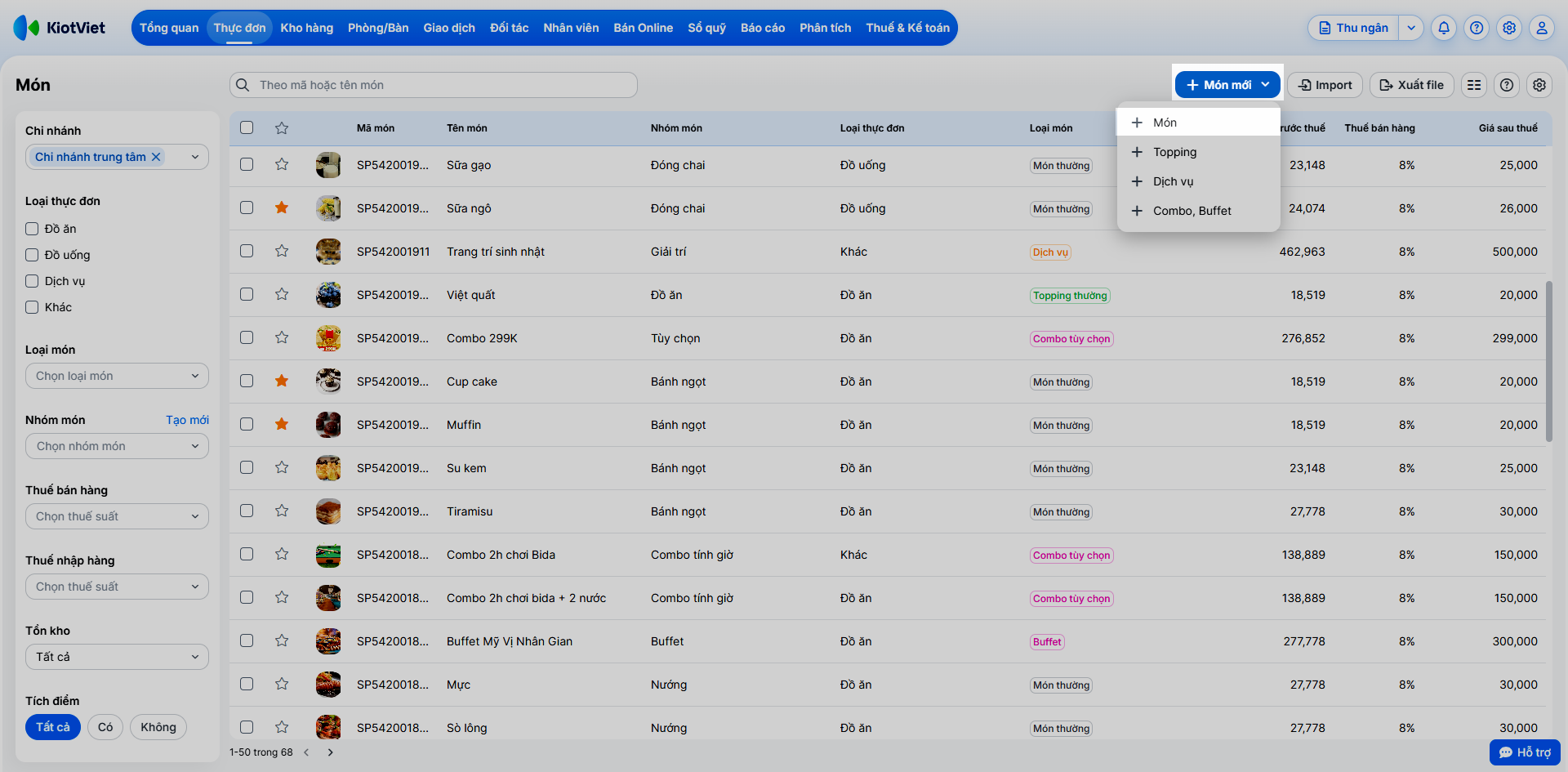Tick the Đồ uống filter checkbox
The height and width of the screenshot is (772, 1568).
click(32, 255)
